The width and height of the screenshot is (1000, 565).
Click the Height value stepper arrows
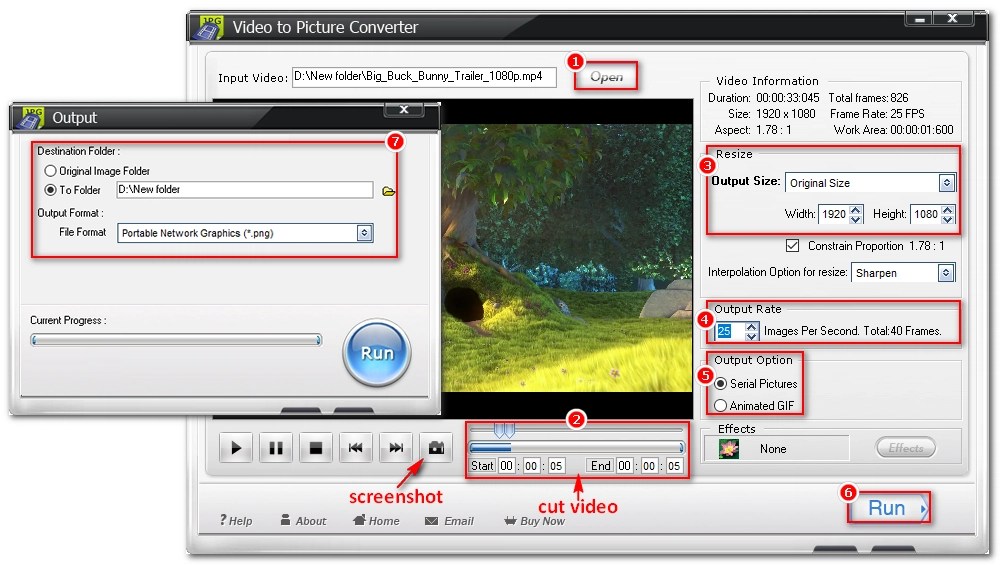click(948, 214)
